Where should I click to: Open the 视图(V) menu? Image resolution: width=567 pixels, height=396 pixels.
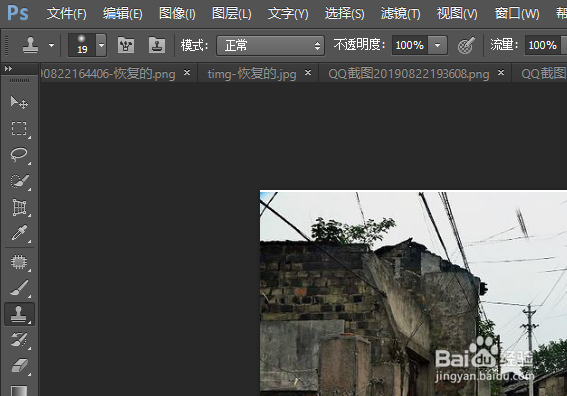pos(457,14)
